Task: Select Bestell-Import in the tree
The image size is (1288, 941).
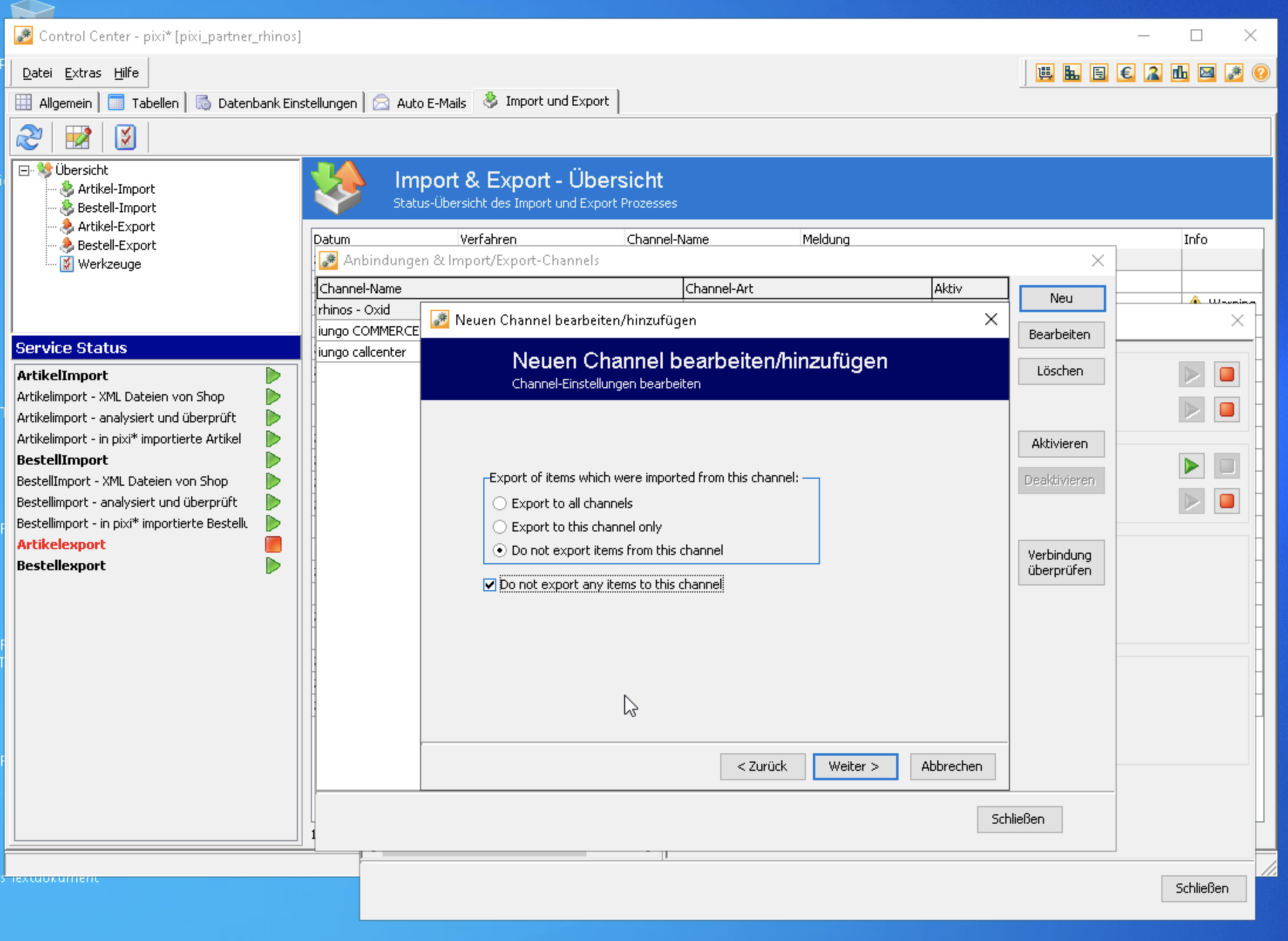Action: (117, 208)
